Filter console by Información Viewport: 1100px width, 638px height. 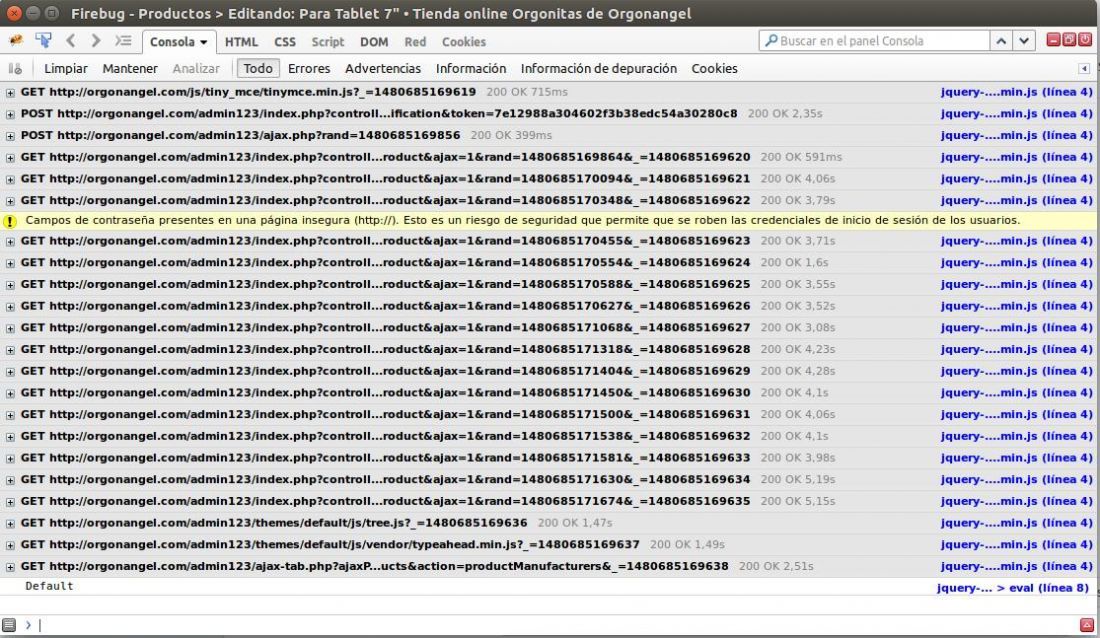click(x=471, y=68)
